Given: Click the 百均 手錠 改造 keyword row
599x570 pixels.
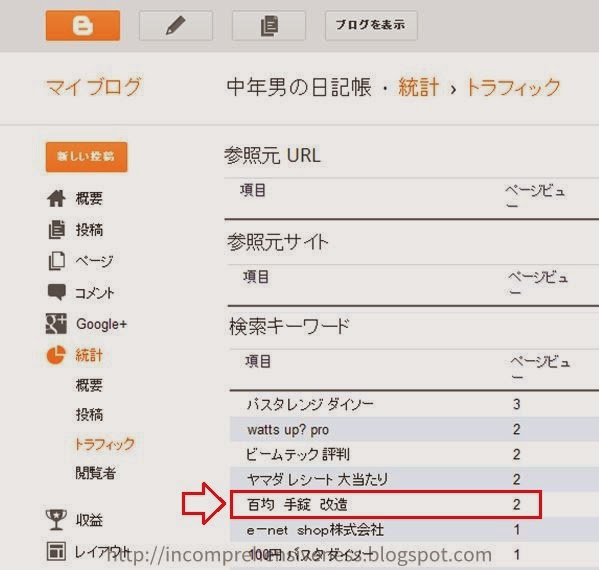Looking at the screenshot, I should click(x=386, y=505).
